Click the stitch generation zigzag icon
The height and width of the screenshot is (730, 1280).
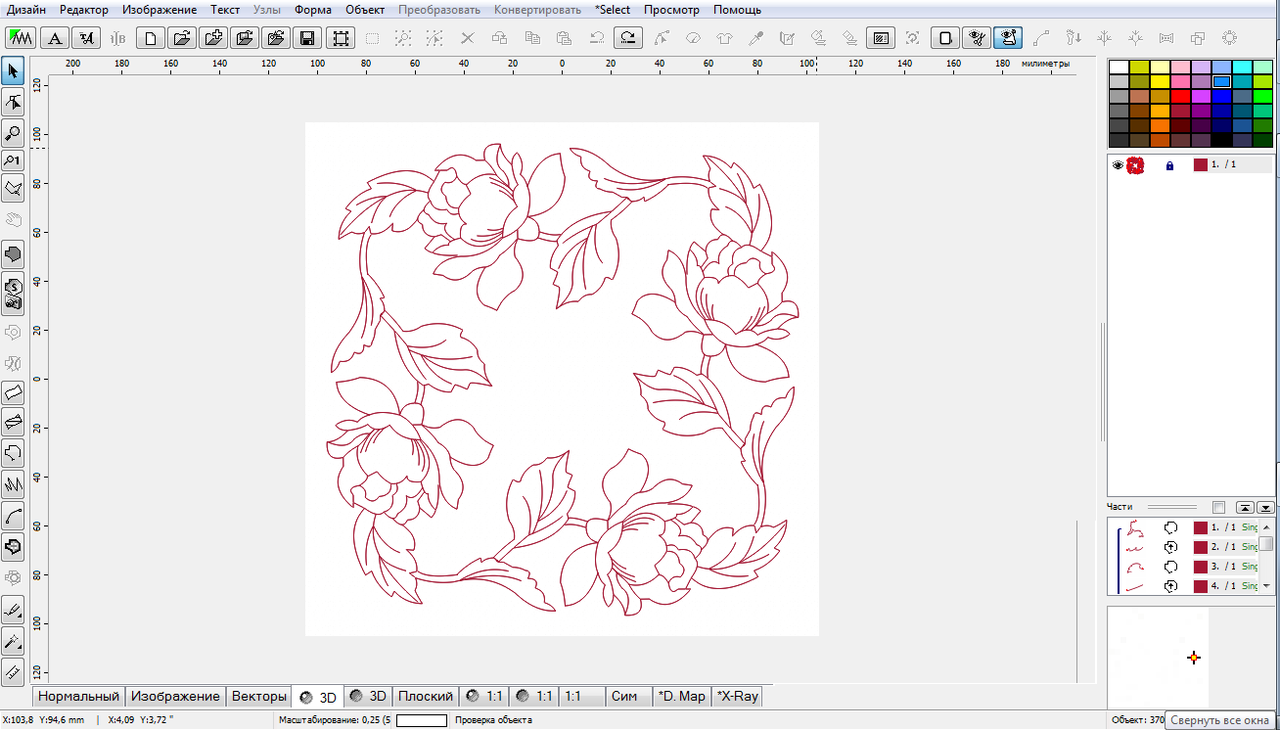point(20,38)
